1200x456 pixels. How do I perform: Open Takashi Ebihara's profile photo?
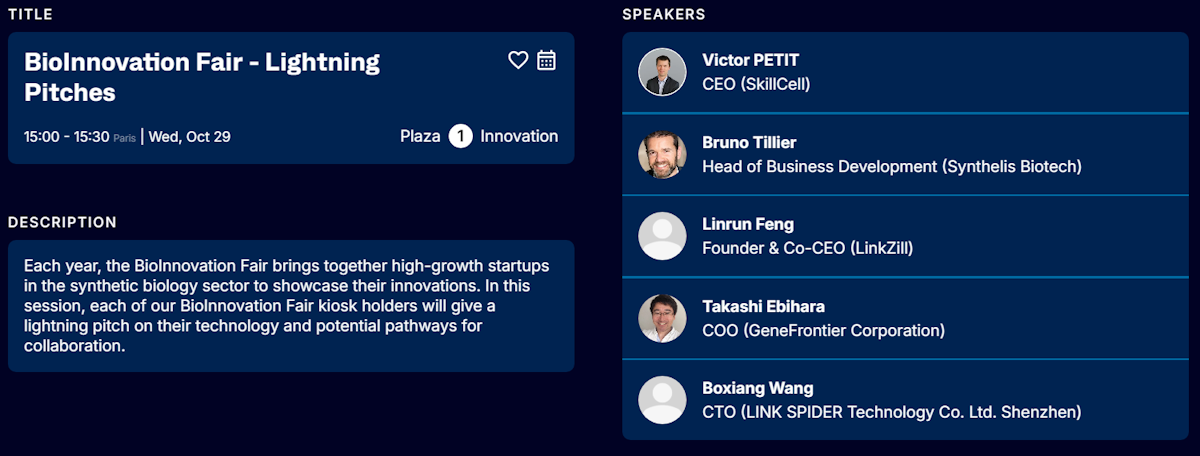(x=662, y=318)
